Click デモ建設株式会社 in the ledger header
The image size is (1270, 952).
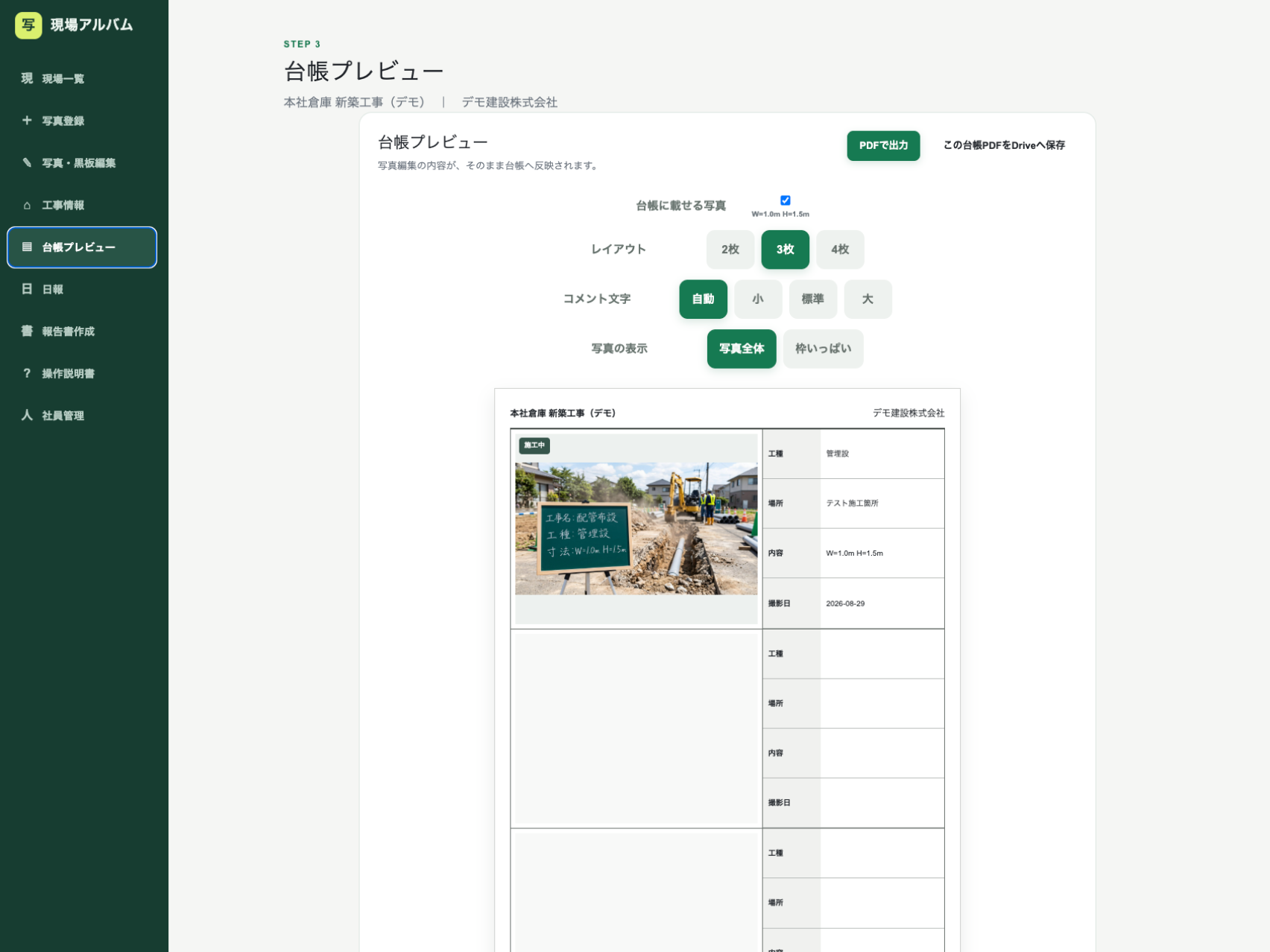point(909,413)
